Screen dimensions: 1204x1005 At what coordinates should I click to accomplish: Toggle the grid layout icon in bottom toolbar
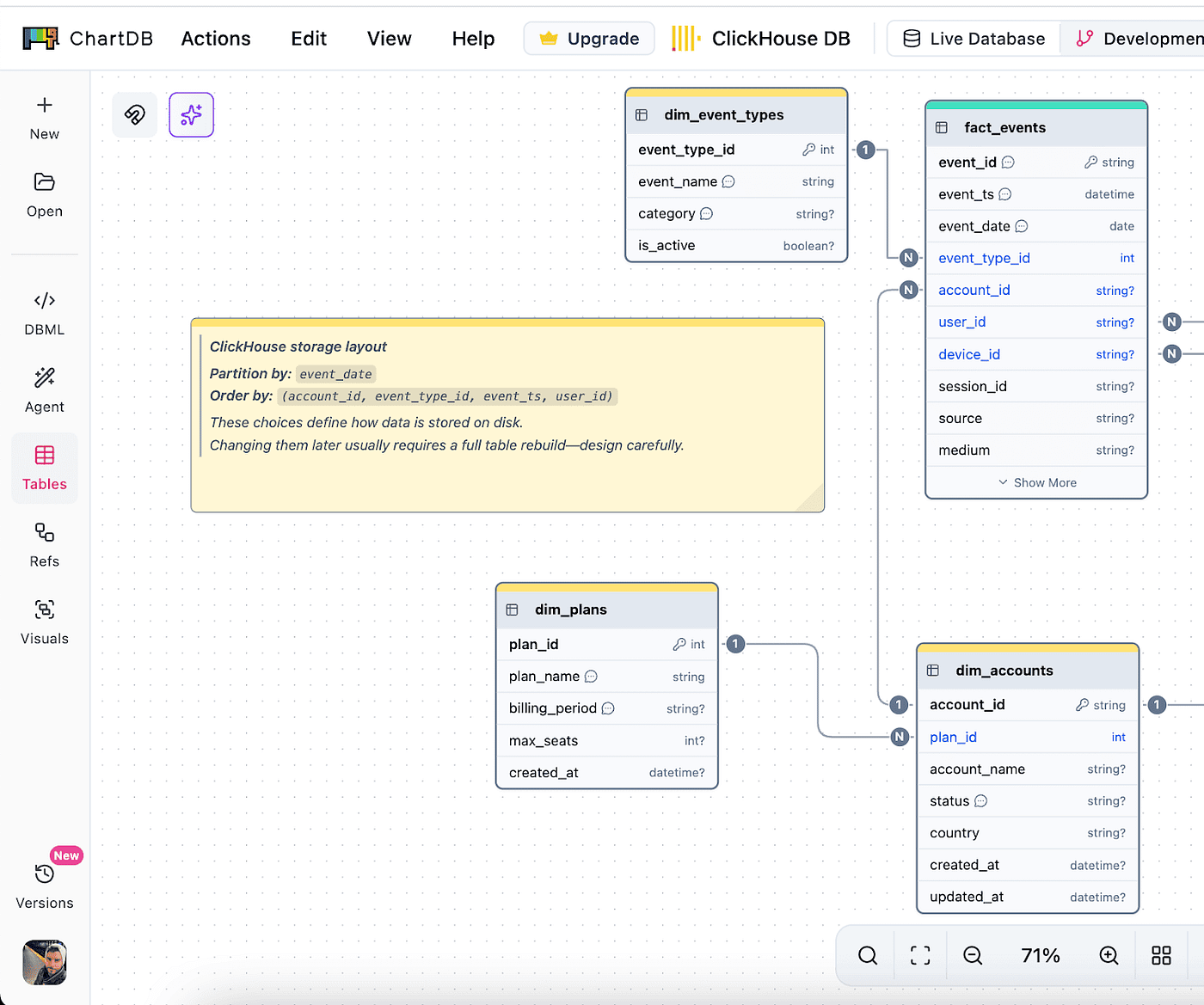[1161, 955]
